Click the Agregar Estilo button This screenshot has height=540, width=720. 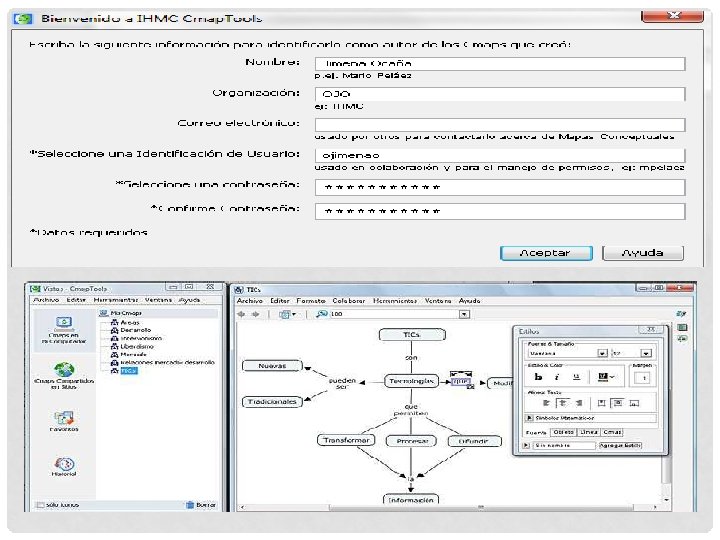(620, 445)
